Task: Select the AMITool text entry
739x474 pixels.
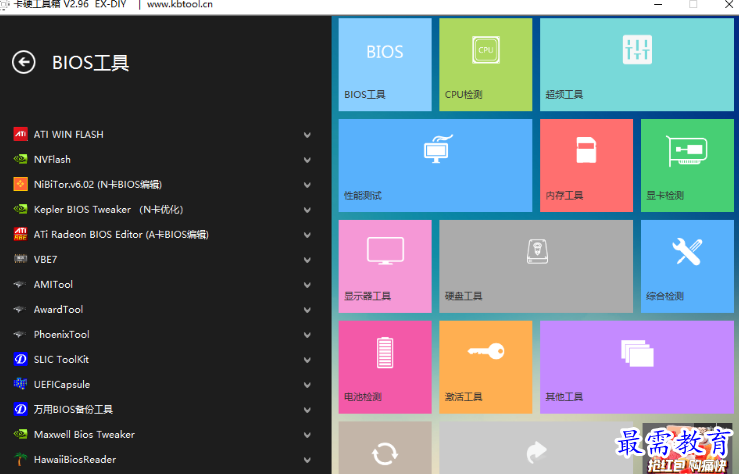Action: (53, 284)
